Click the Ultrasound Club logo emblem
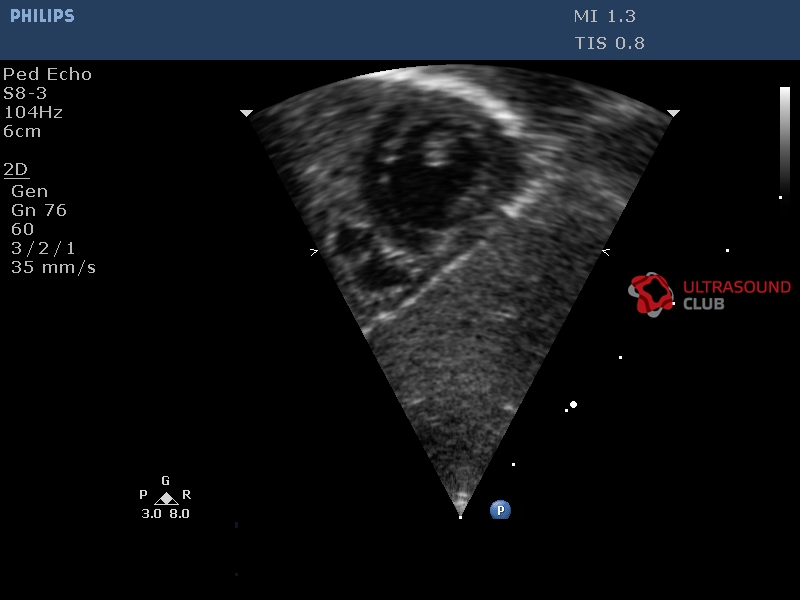800x600 pixels. 651,294
